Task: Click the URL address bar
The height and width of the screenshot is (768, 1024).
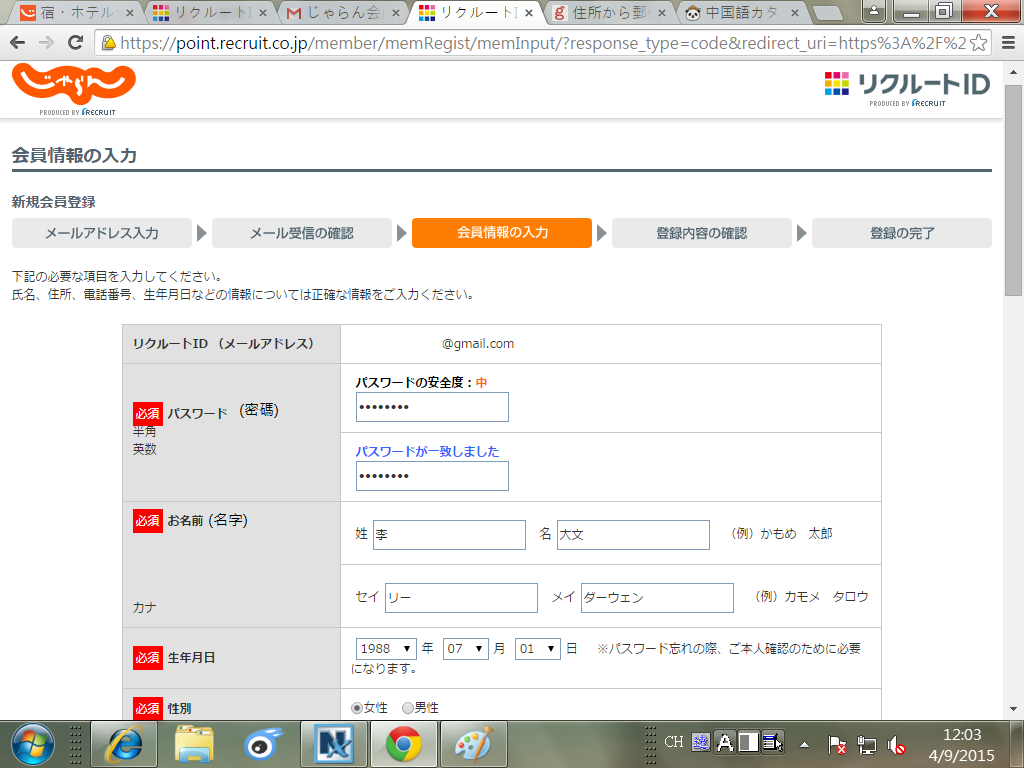Action: tap(542, 43)
